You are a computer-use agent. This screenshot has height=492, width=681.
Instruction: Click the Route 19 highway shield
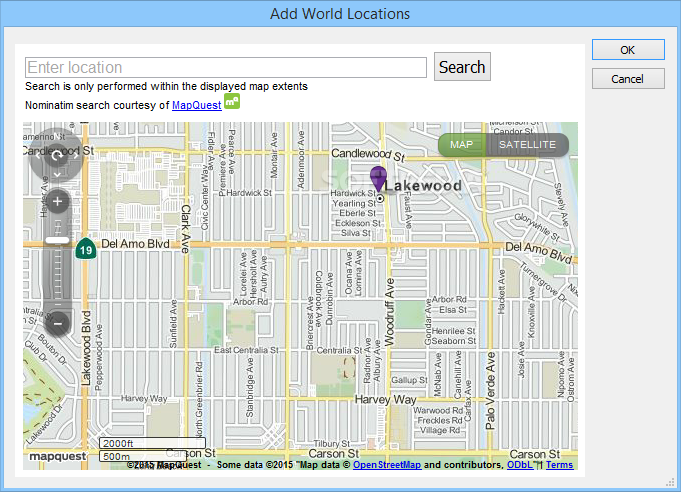coord(86,249)
